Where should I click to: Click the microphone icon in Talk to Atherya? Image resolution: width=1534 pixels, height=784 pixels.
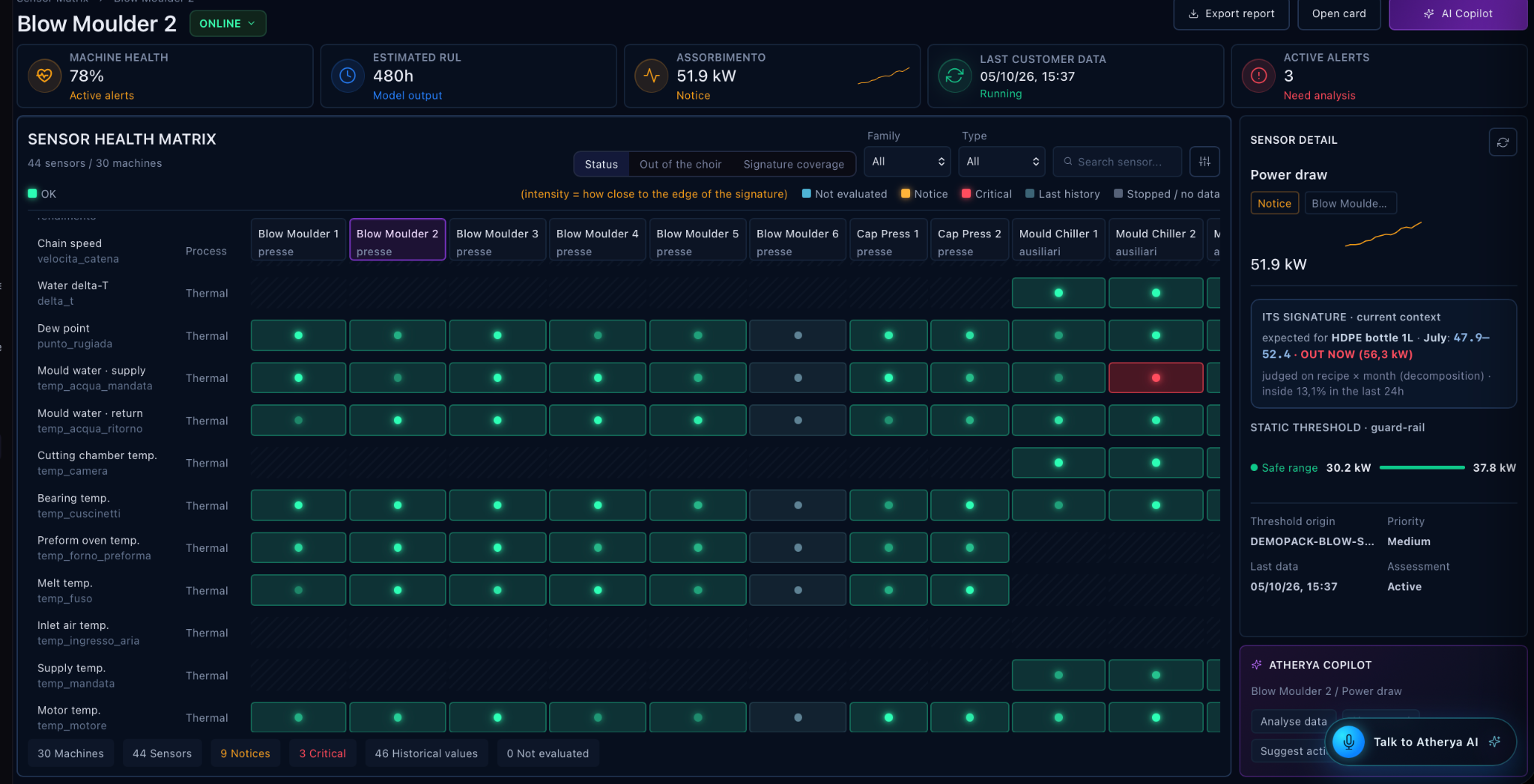point(1348,742)
